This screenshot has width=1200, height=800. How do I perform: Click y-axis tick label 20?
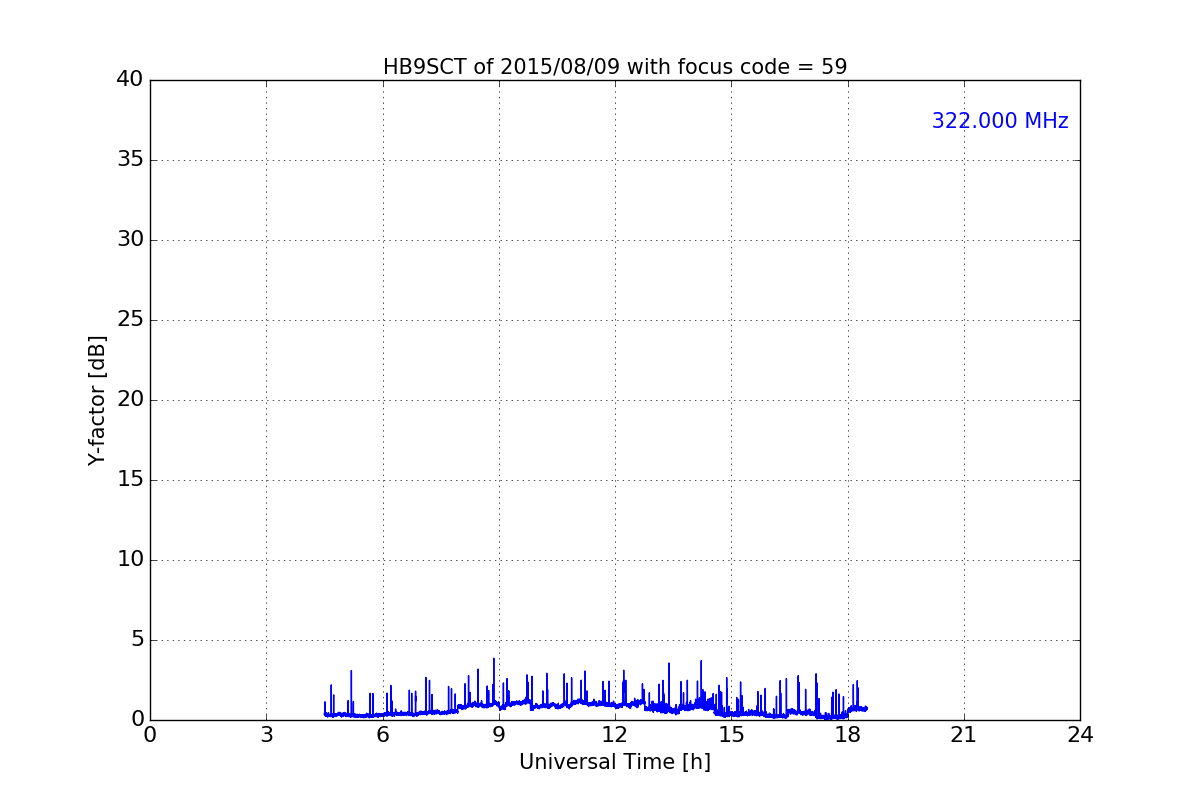pyautogui.click(x=130, y=400)
